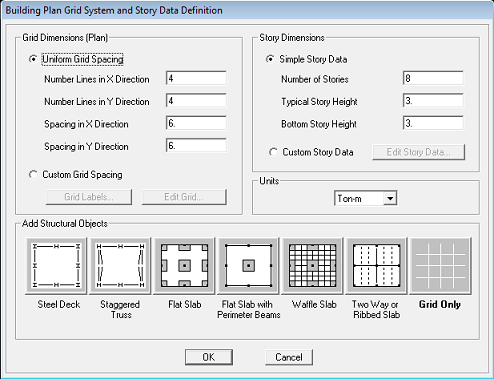Click the Spacing in X Direction field
The width and height of the screenshot is (494, 379).
click(196, 123)
